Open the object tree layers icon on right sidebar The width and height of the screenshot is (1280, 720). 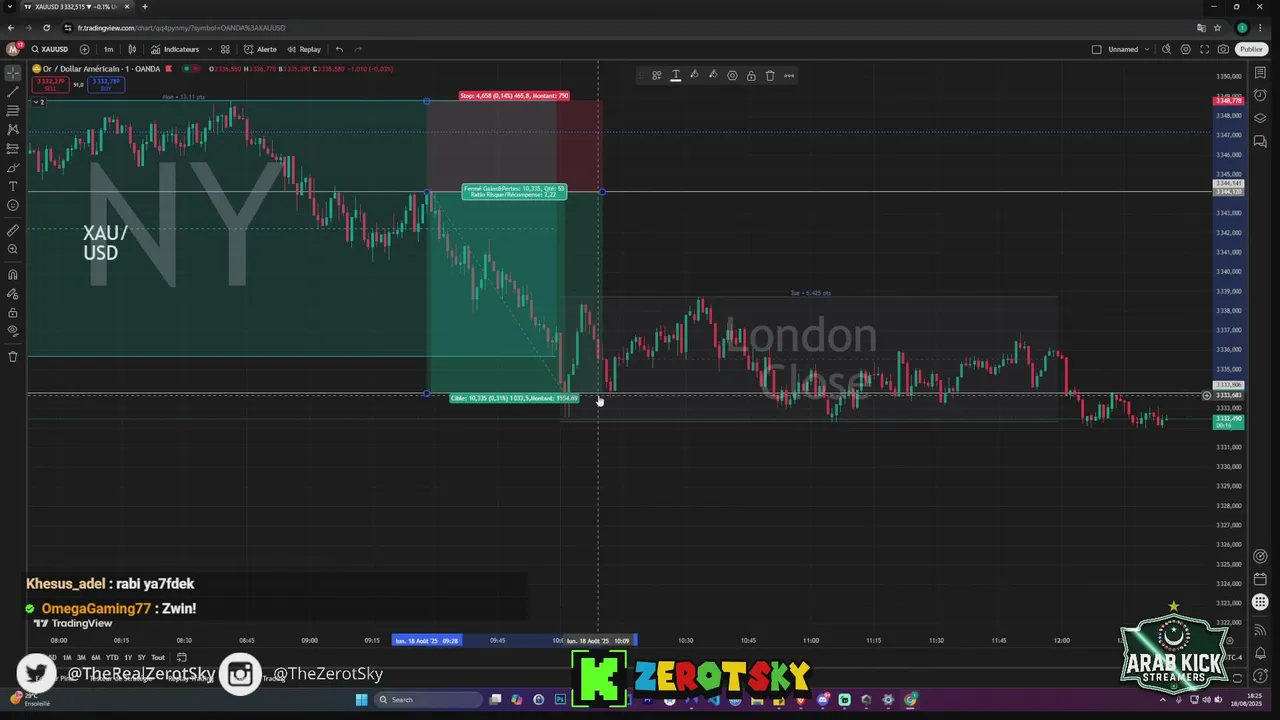click(x=1260, y=118)
